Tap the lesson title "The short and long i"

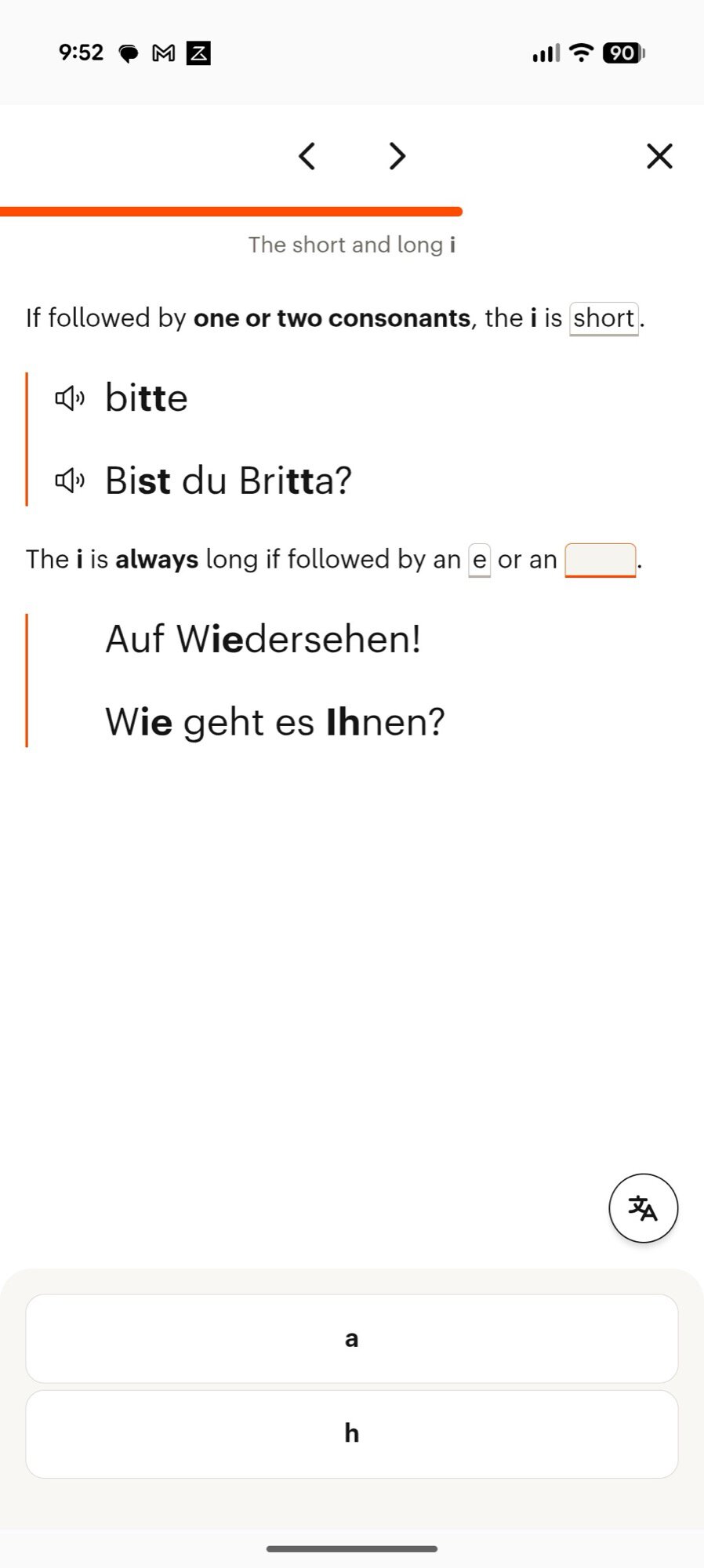(352, 245)
